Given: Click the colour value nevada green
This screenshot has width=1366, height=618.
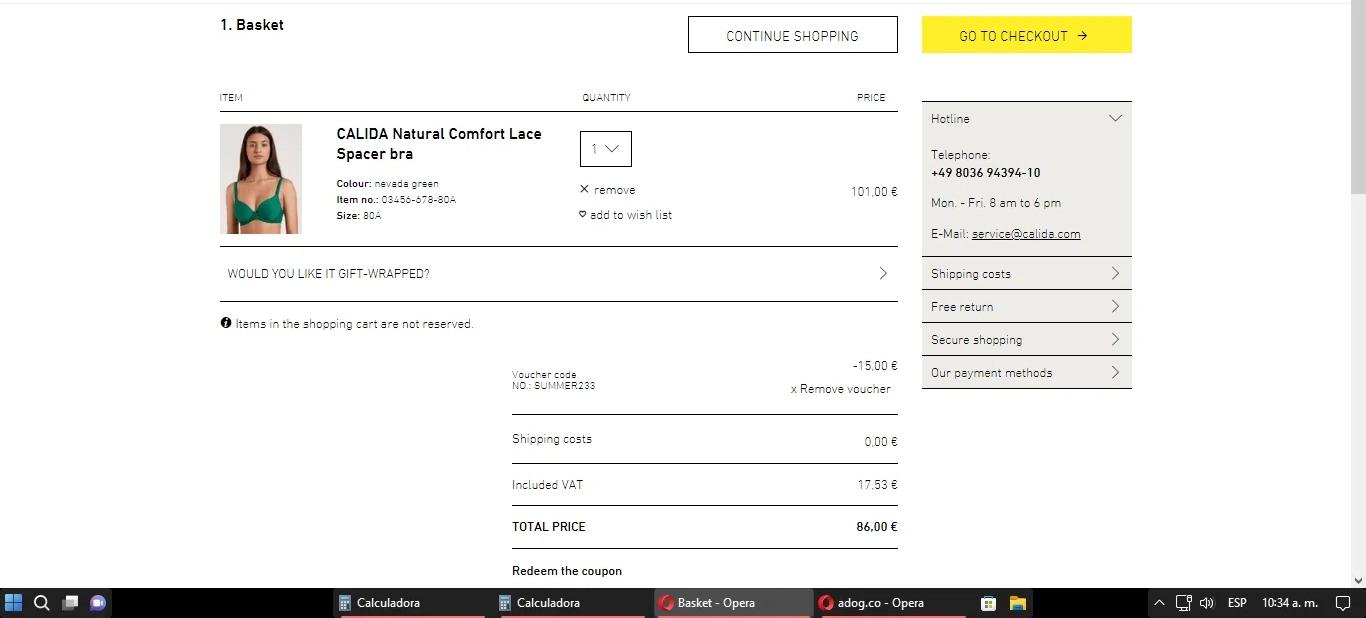Looking at the screenshot, I should point(406,184).
